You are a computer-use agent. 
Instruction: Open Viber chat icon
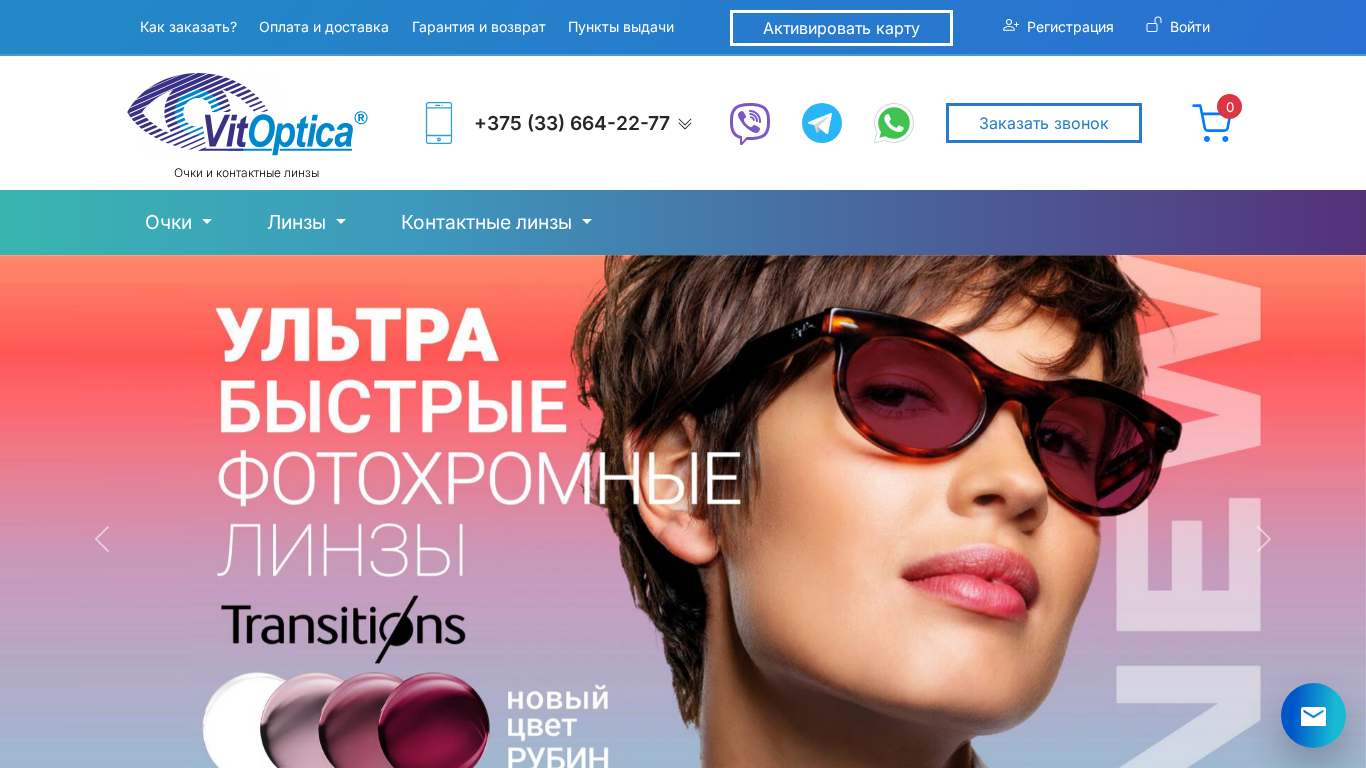click(x=750, y=123)
